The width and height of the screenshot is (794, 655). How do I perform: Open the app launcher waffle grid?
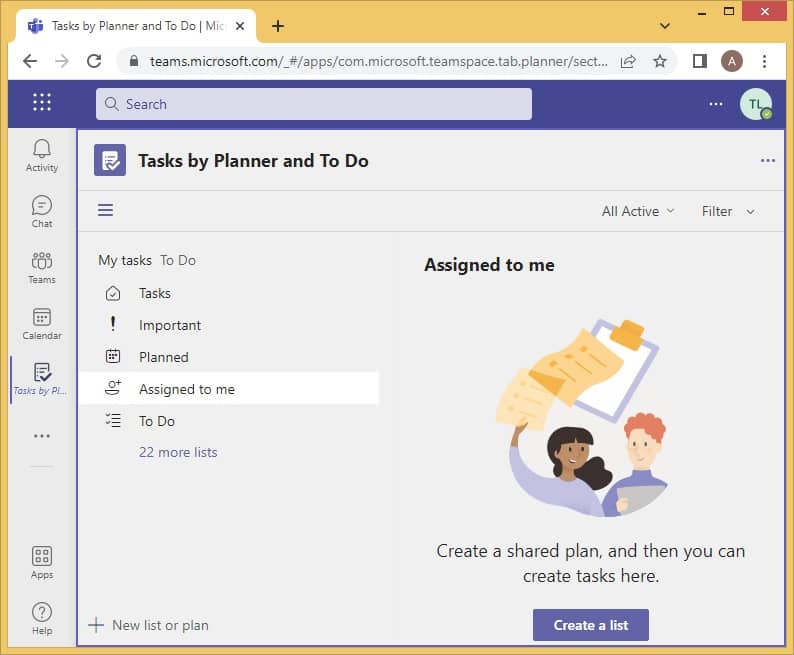click(x=42, y=102)
